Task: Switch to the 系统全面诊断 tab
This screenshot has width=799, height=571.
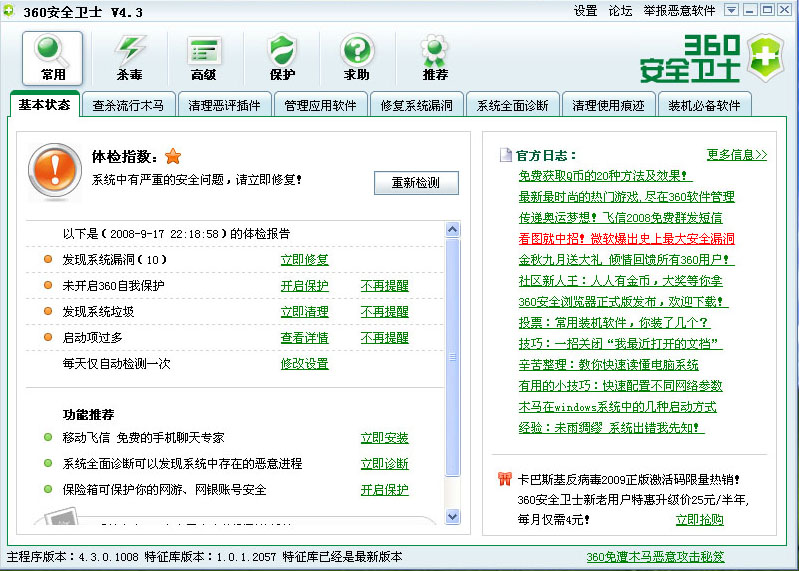Action: click(512, 105)
